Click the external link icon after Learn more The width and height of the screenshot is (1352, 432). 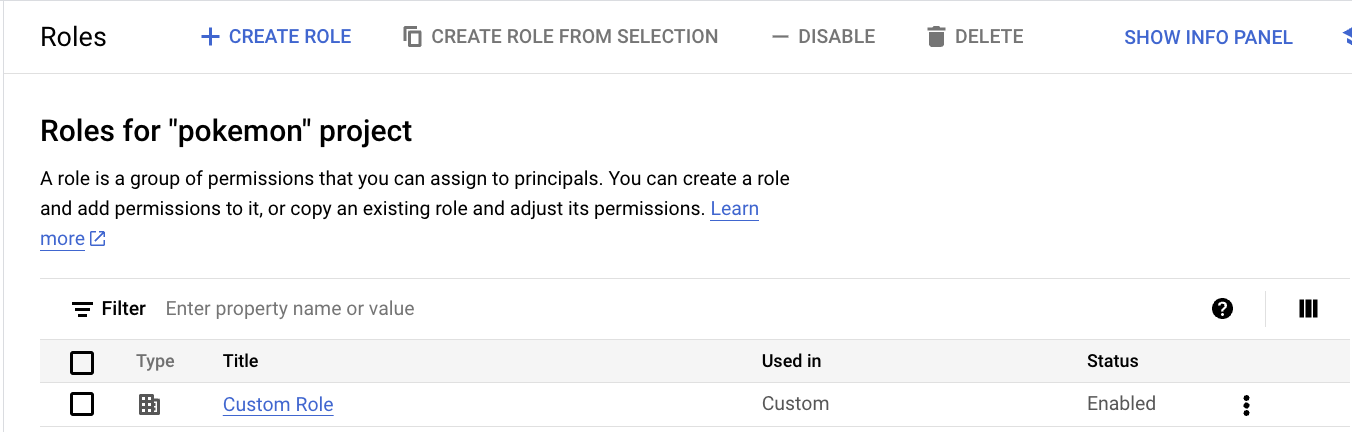(98, 239)
